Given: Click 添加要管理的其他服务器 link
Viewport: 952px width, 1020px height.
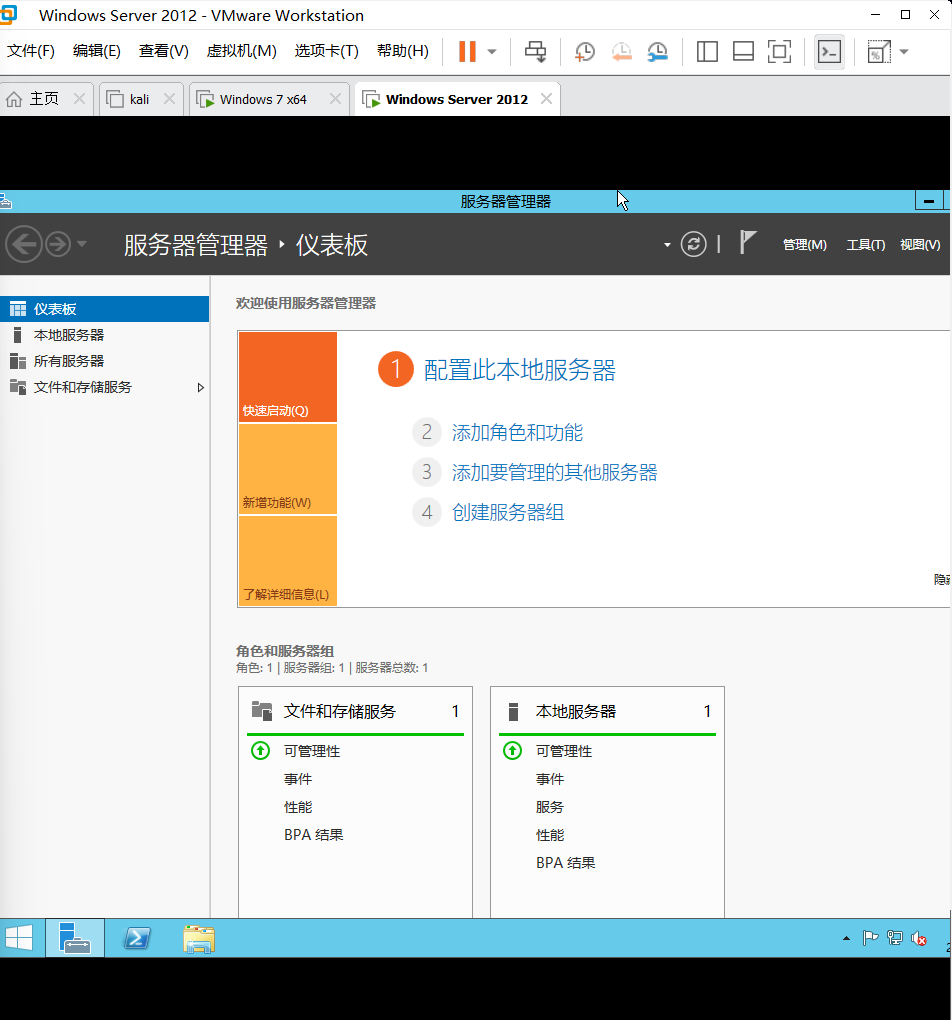Looking at the screenshot, I should 554,472.
